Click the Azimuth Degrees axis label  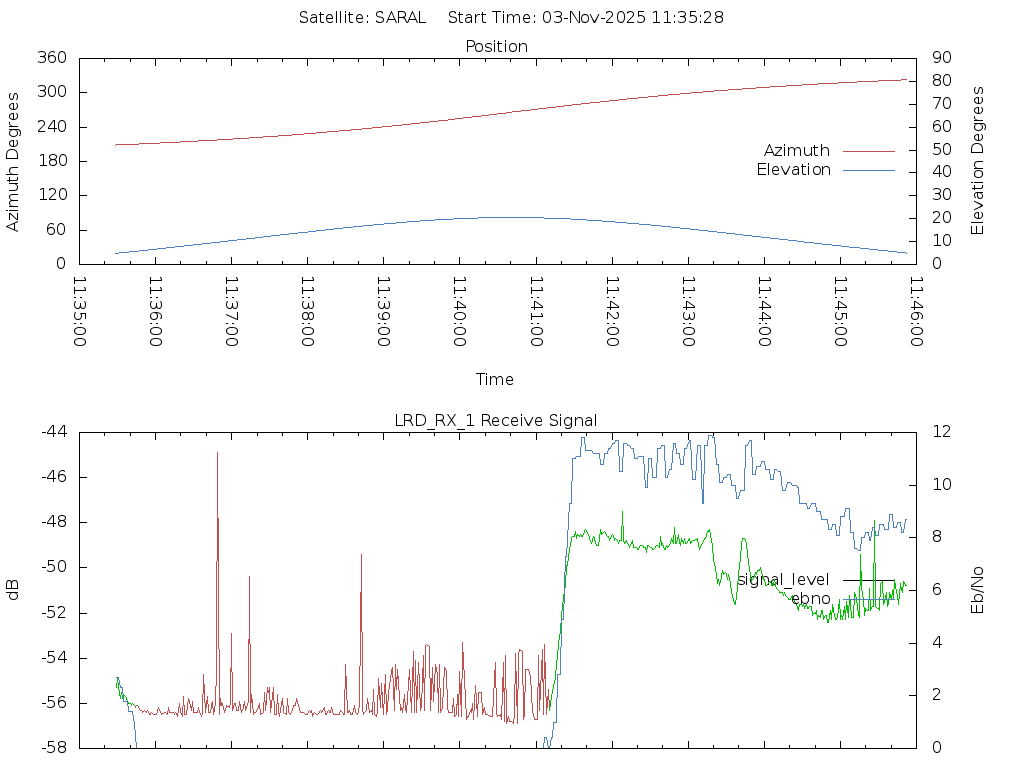(x=14, y=161)
